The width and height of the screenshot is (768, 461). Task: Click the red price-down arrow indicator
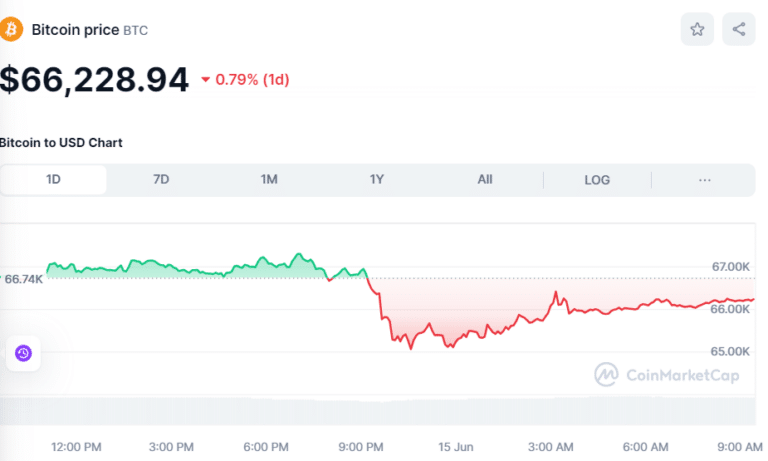click(x=206, y=80)
